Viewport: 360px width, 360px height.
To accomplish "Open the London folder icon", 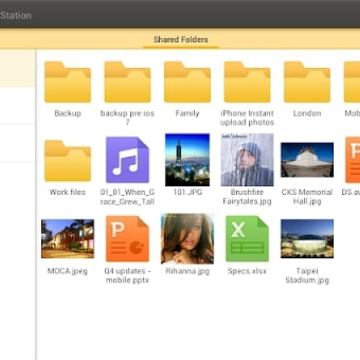I will coord(307,82).
